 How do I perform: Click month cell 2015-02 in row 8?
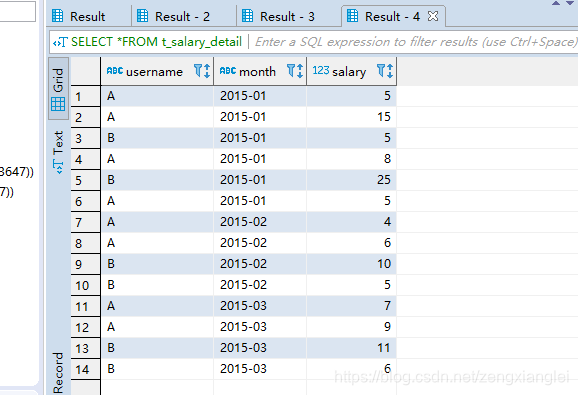[x=260, y=243]
